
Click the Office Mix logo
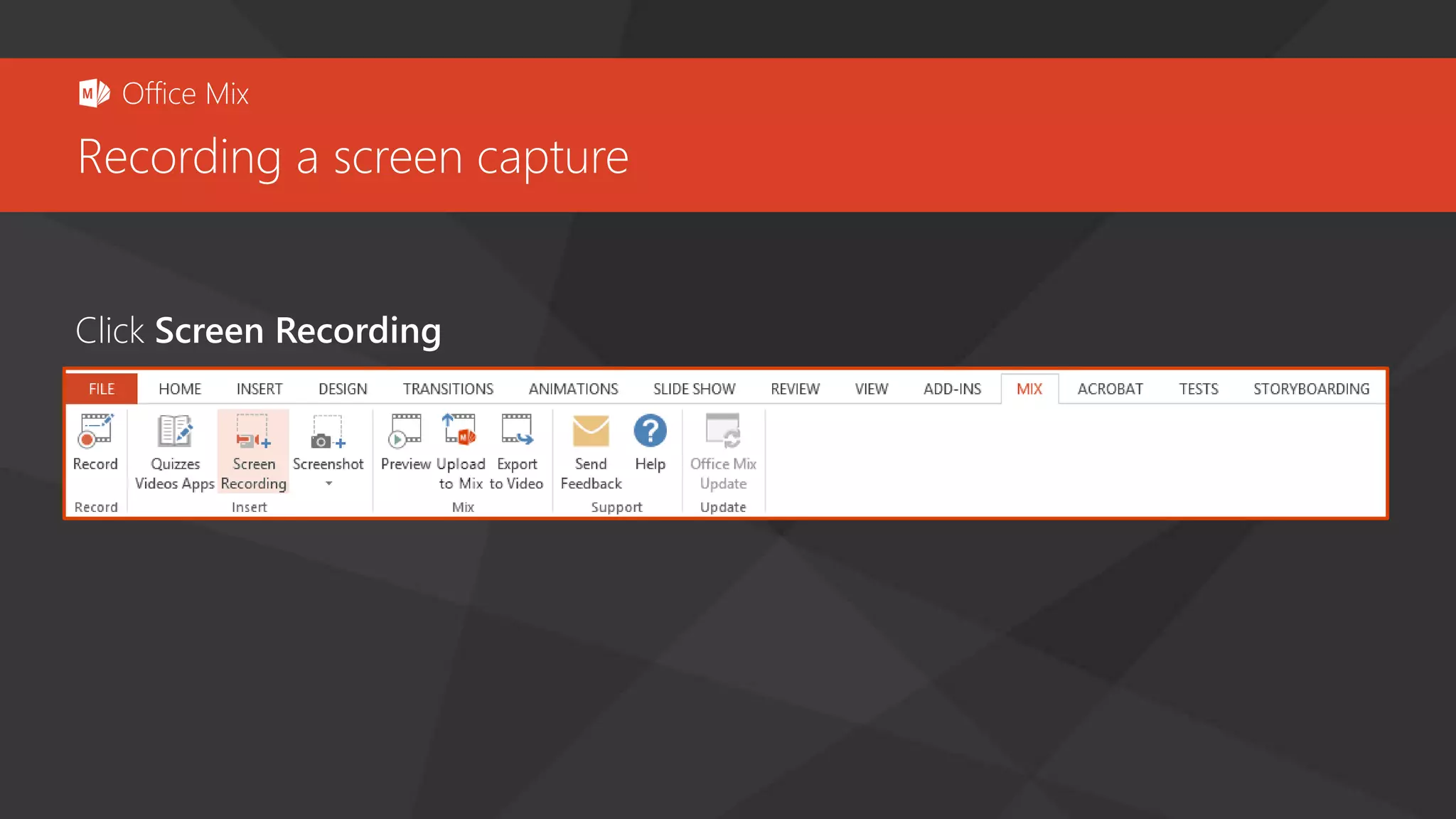pyautogui.click(x=94, y=93)
